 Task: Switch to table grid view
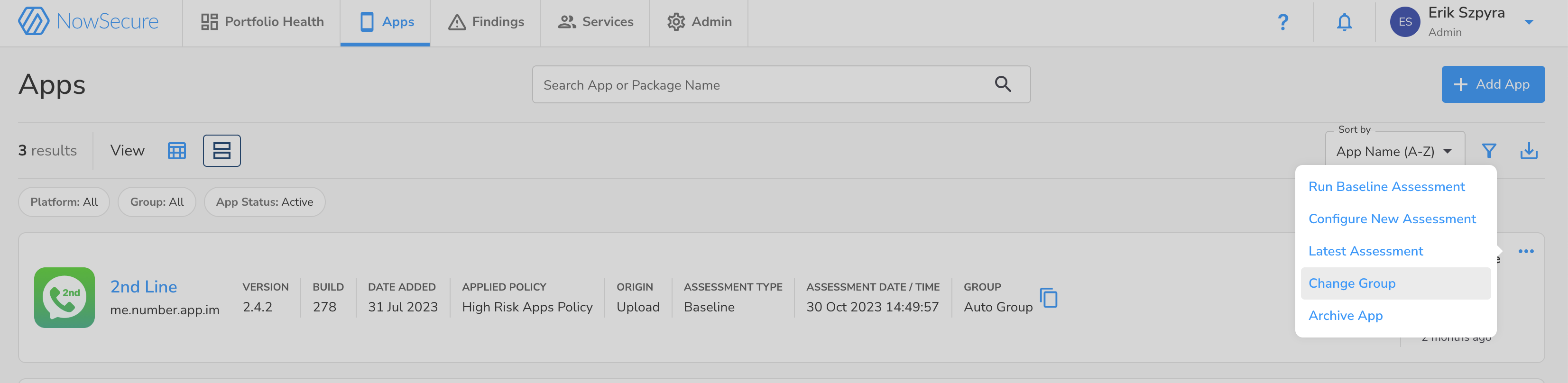coord(176,151)
